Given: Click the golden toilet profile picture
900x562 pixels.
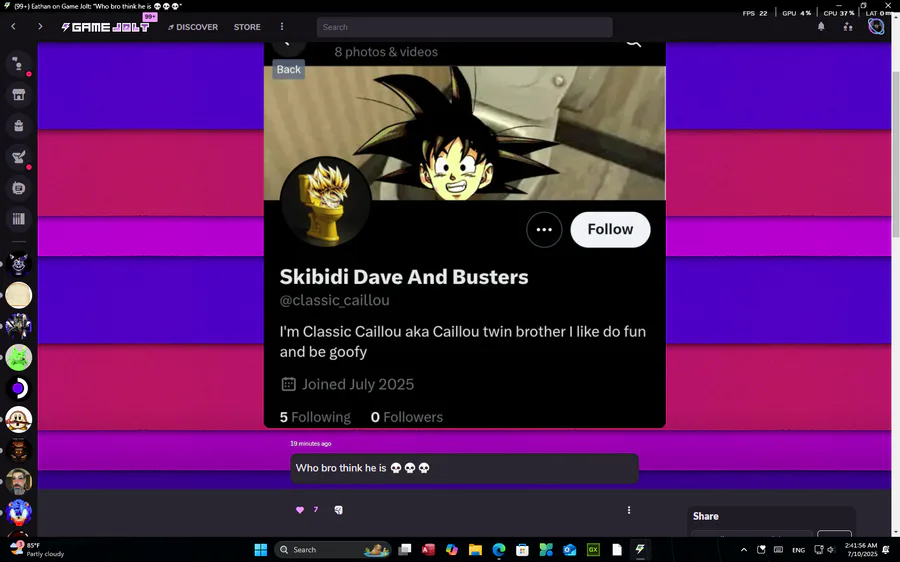Looking at the screenshot, I should pos(325,202).
